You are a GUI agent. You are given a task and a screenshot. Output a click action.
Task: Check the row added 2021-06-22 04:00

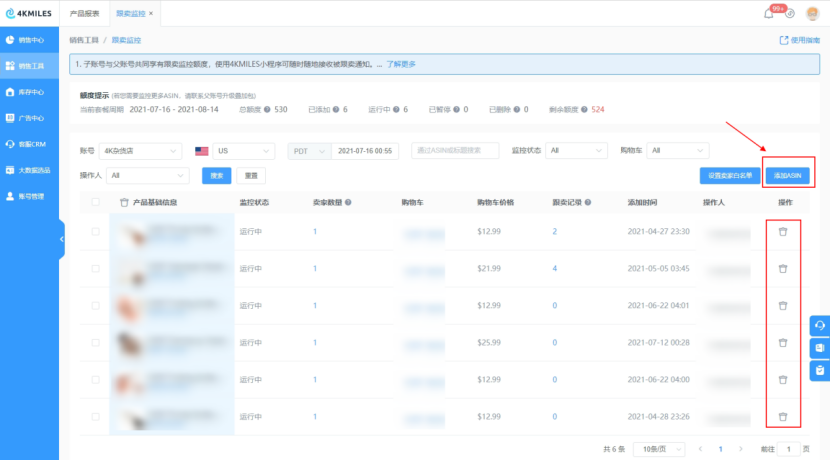pos(95,379)
